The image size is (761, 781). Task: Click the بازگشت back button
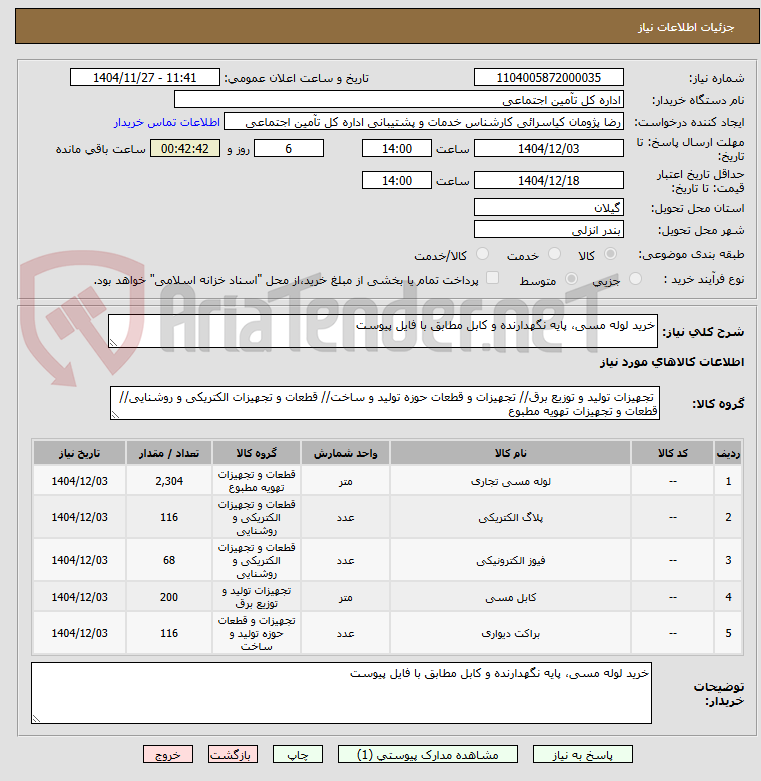tap(233, 754)
